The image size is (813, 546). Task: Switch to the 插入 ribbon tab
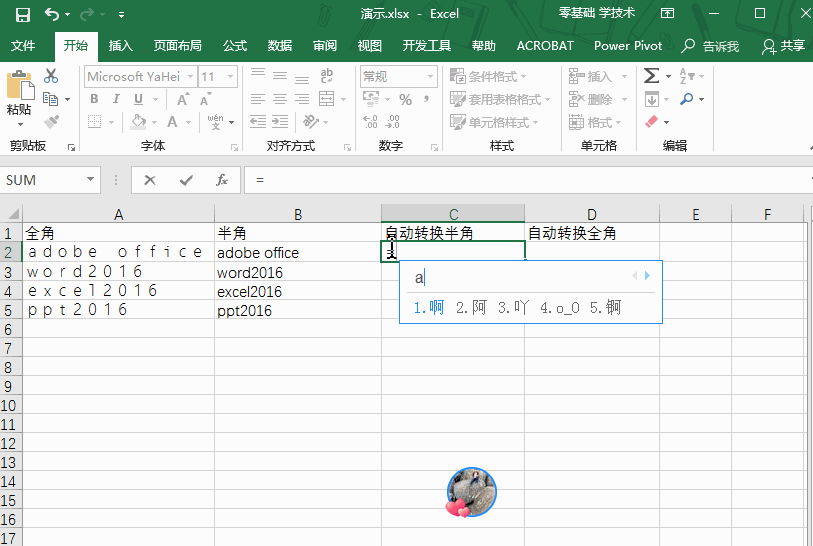120,46
